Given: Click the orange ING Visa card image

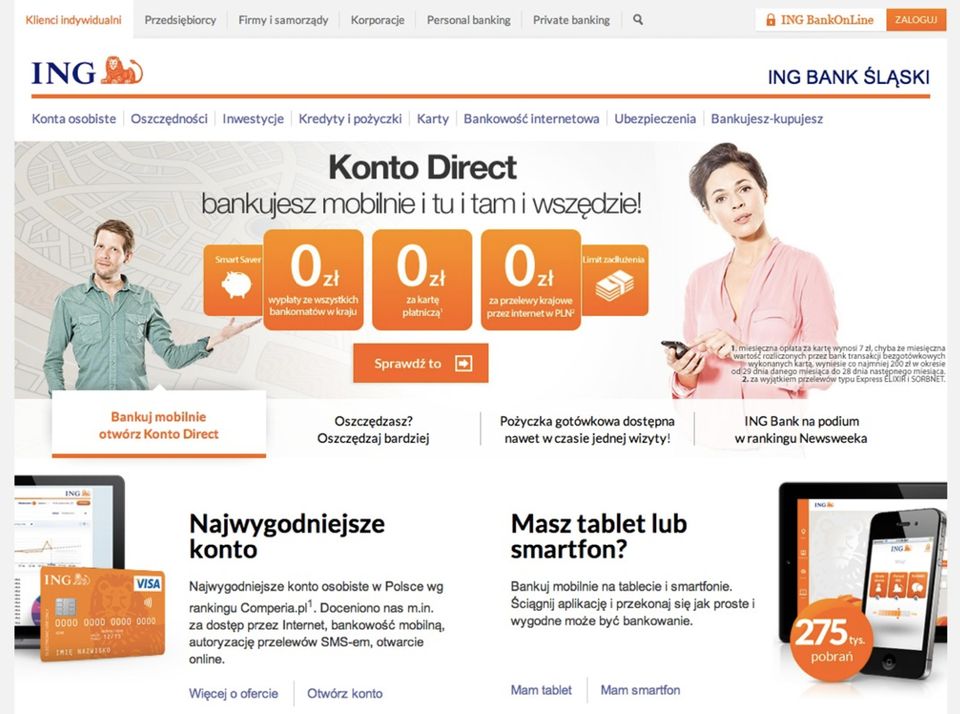Looking at the screenshot, I should tap(102, 614).
